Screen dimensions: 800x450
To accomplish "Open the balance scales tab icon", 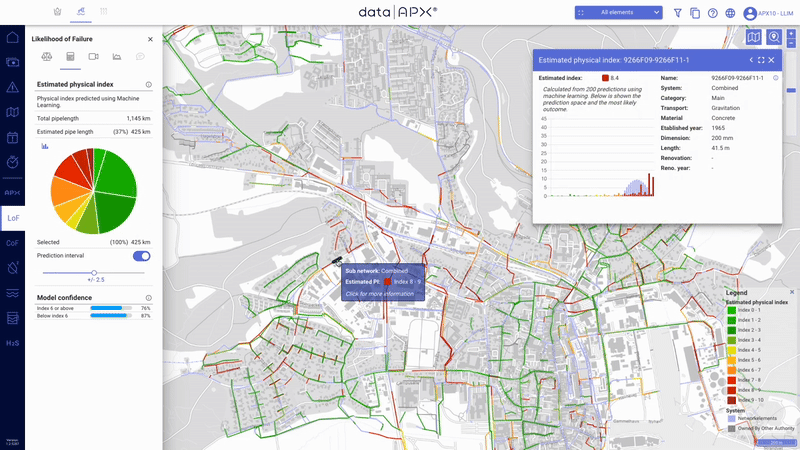I will 48,57.
